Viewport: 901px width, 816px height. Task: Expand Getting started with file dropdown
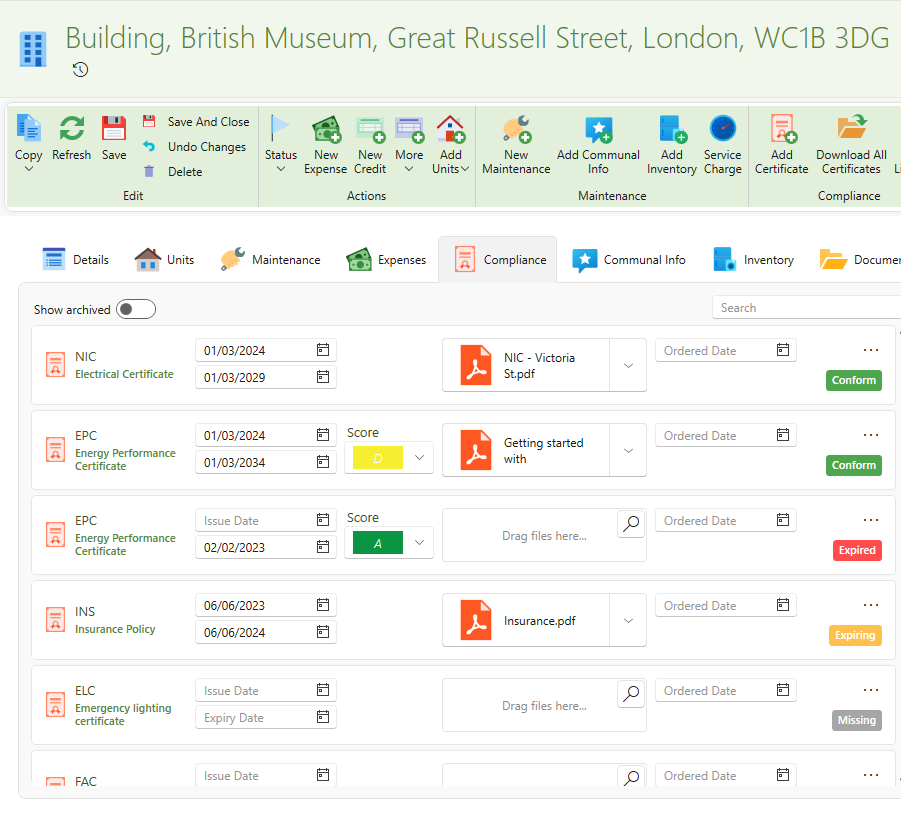(x=628, y=451)
